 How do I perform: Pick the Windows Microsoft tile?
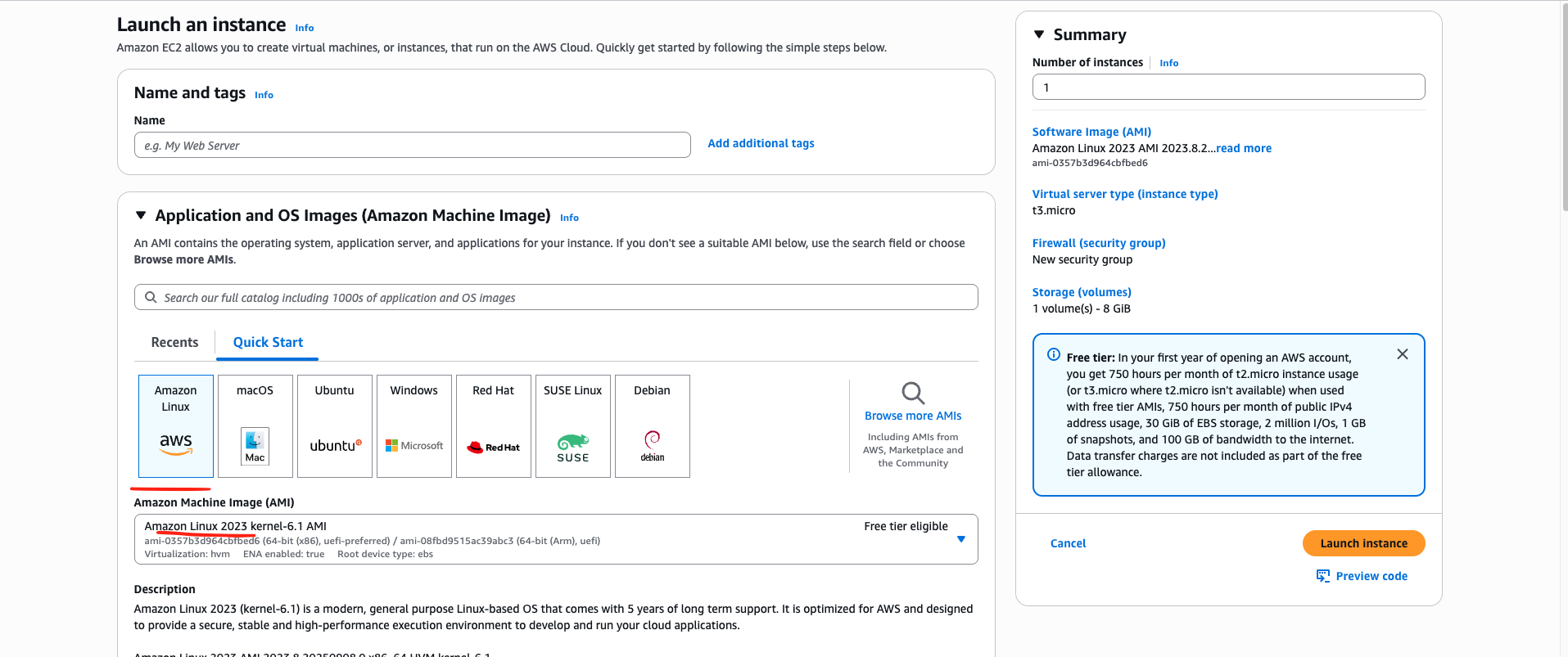[x=414, y=426]
